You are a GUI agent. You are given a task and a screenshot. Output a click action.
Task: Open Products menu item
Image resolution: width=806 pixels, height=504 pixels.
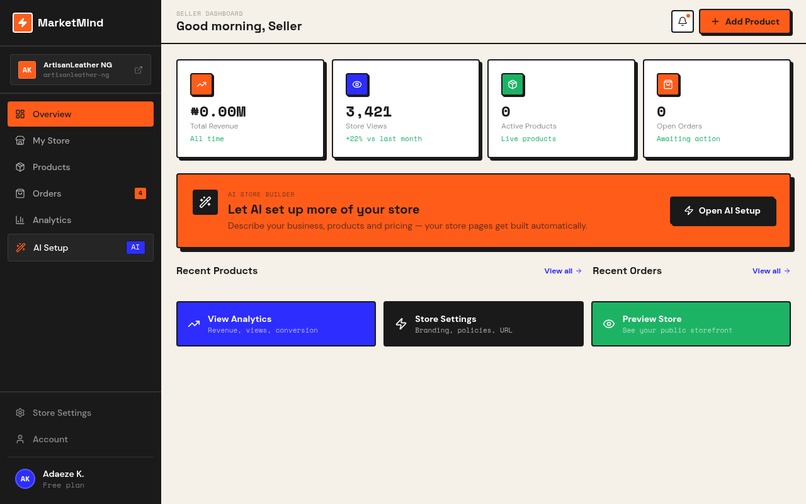[81, 167]
